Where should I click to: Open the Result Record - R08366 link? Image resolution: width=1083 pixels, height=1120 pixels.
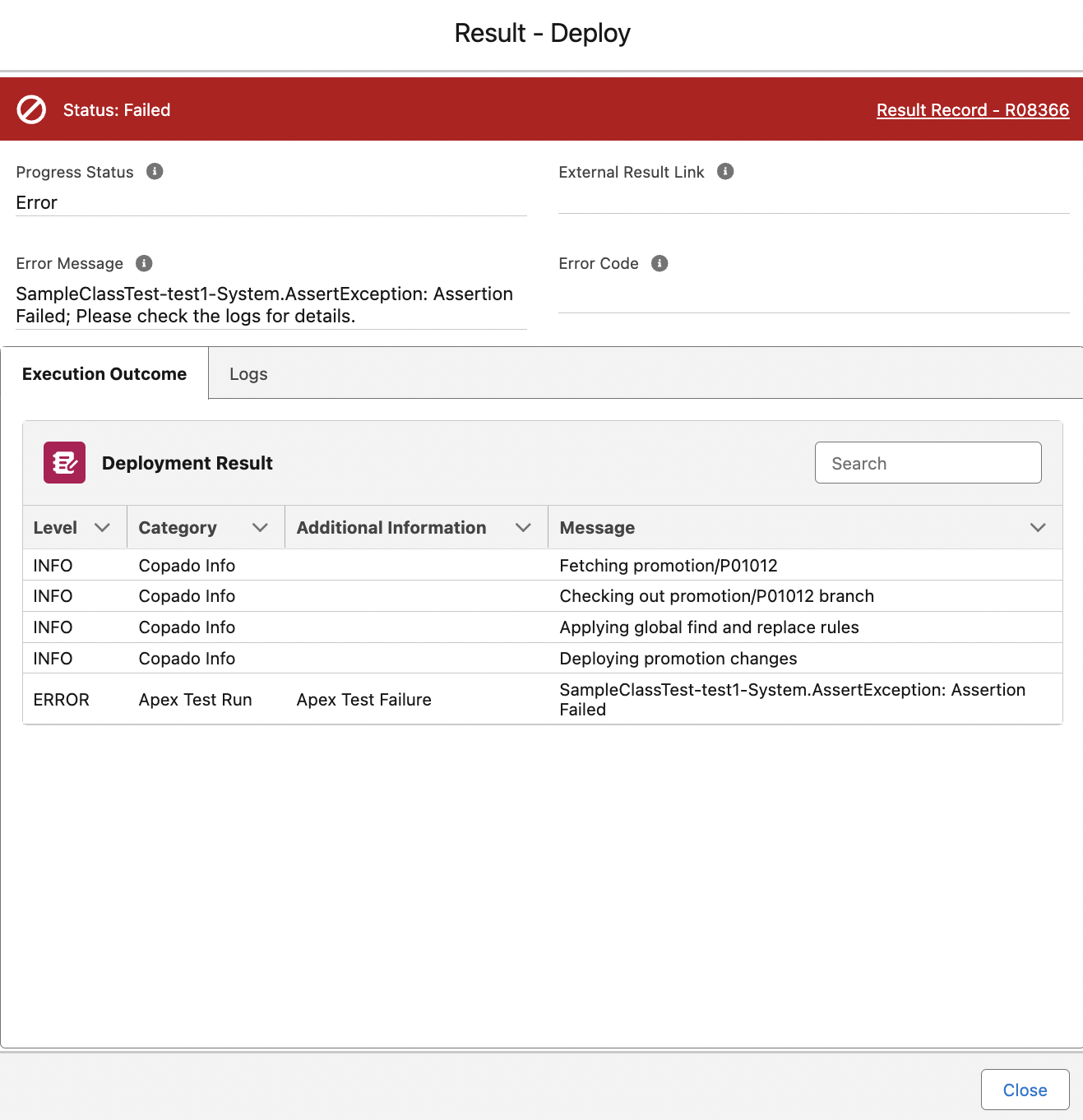coord(972,110)
